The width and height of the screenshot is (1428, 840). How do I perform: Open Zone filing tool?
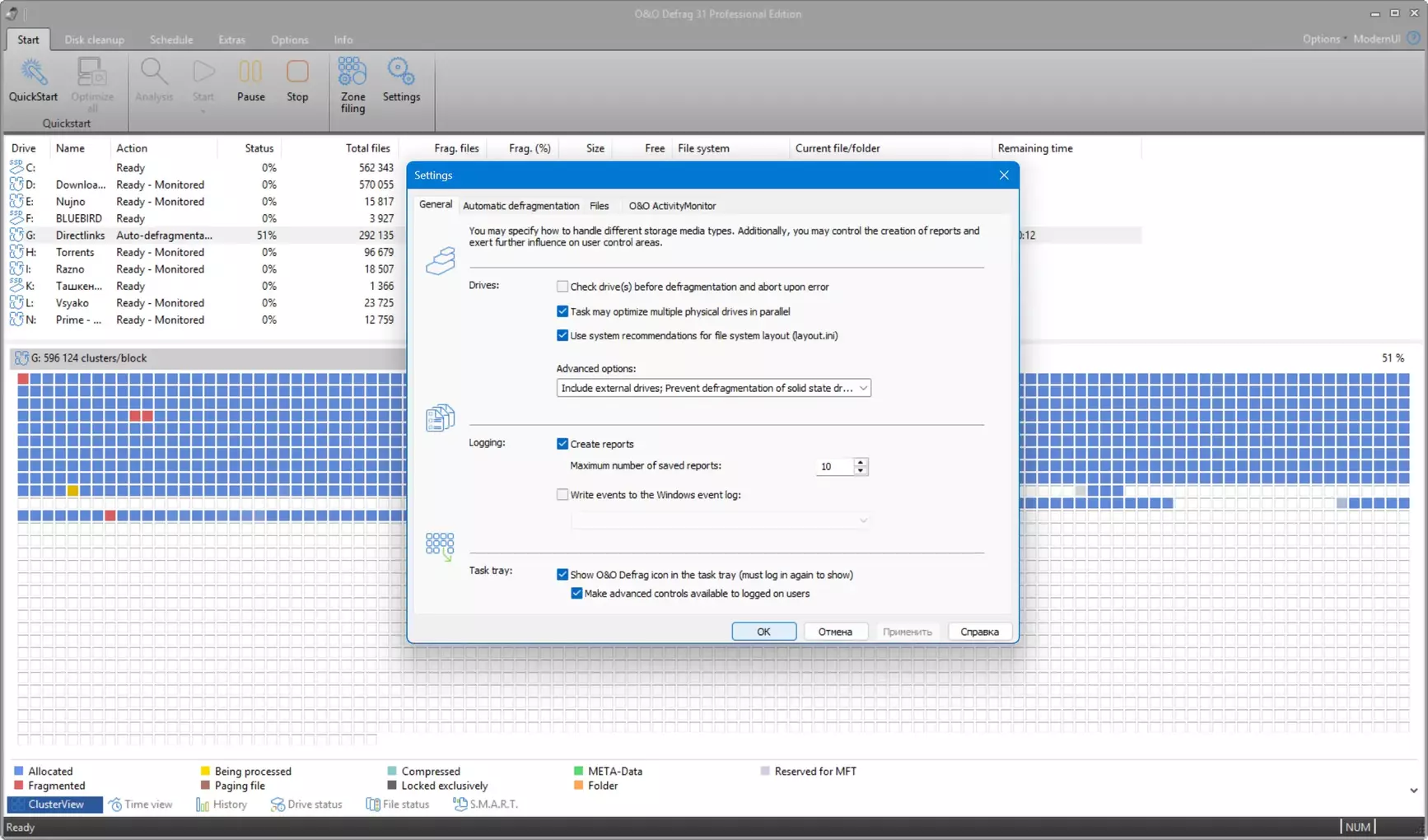[352, 84]
